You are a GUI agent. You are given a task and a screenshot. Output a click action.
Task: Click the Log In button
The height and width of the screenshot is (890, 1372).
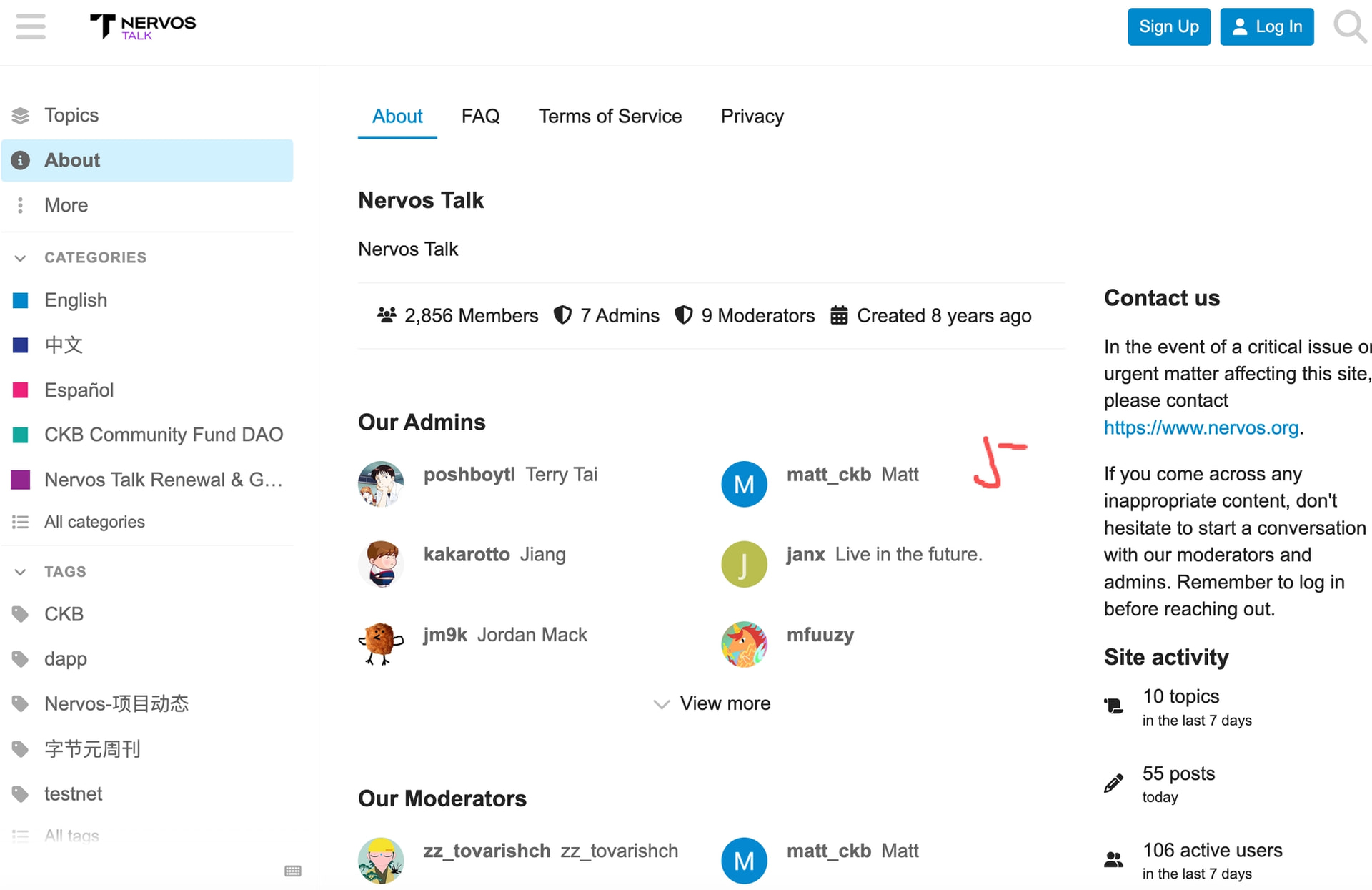pos(1266,26)
